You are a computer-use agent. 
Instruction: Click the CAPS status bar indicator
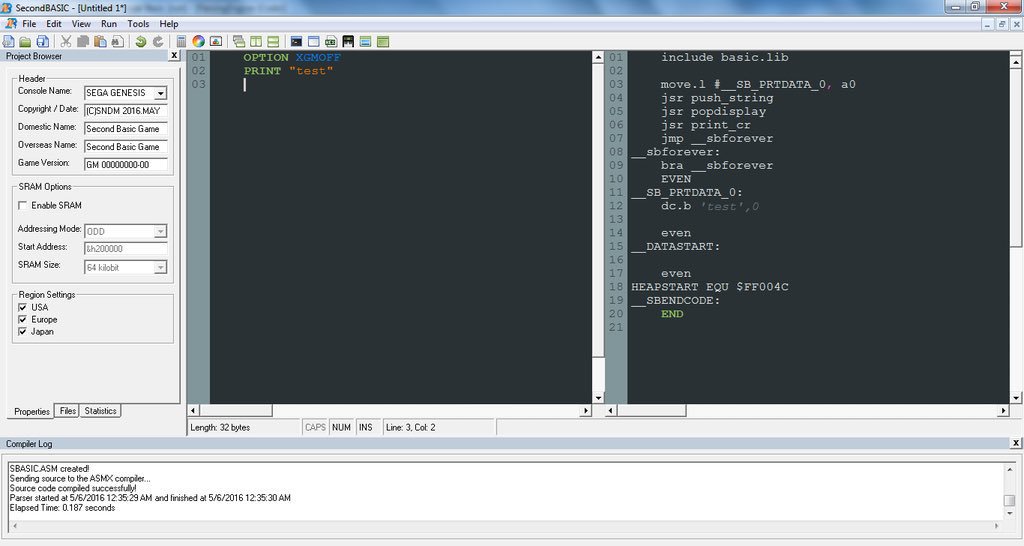tap(315, 427)
